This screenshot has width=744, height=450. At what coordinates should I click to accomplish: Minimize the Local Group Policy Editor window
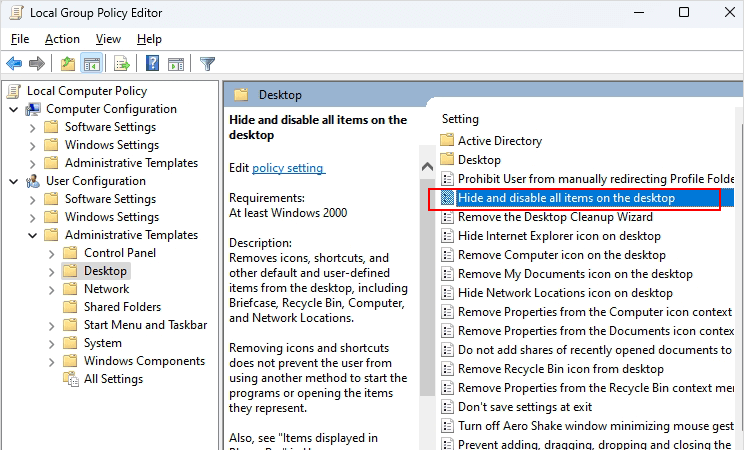coord(639,12)
